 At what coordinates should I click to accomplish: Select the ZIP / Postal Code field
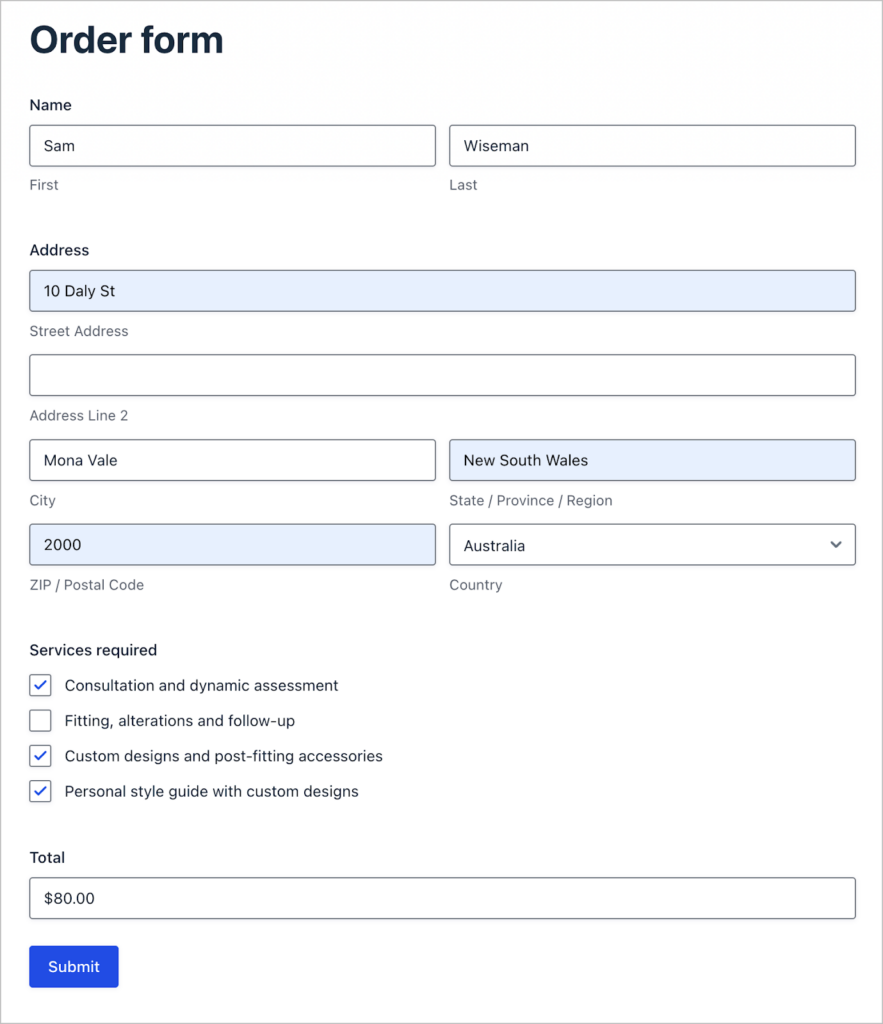(232, 545)
